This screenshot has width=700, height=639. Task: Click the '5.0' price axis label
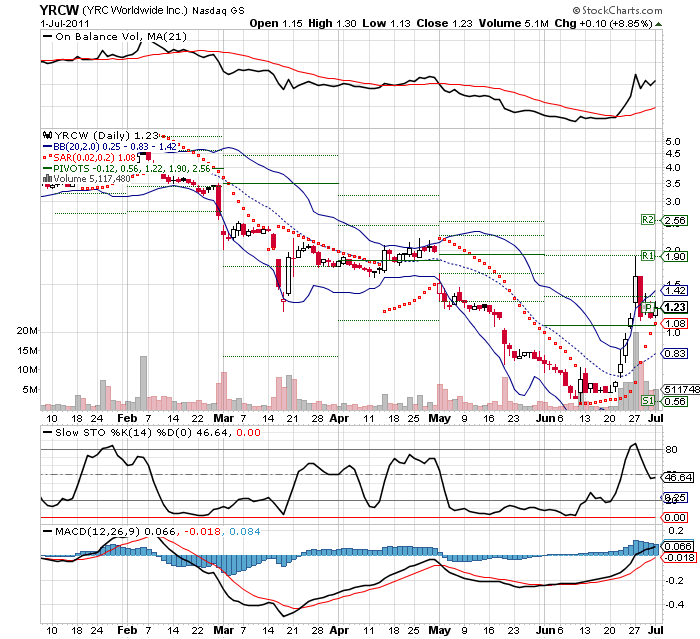coord(673,142)
